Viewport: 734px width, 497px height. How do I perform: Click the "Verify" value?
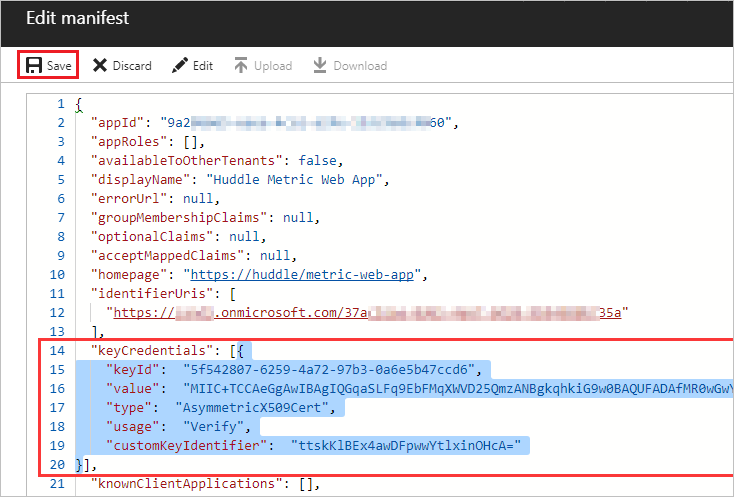pyautogui.click(x=213, y=426)
